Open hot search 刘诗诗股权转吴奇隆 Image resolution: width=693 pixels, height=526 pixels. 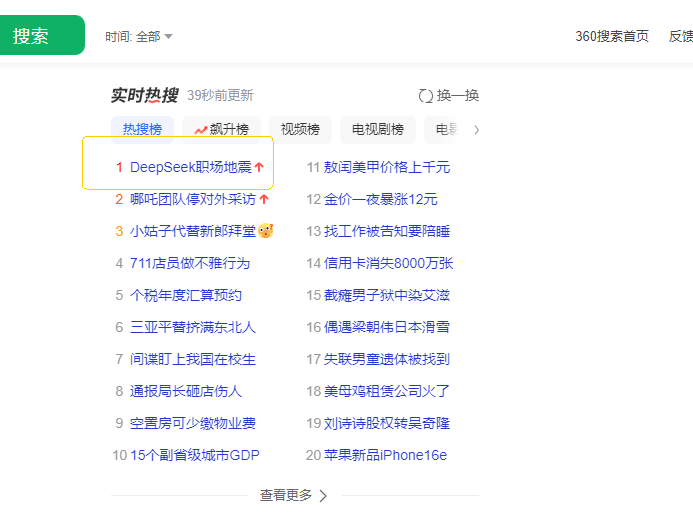click(x=387, y=423)
